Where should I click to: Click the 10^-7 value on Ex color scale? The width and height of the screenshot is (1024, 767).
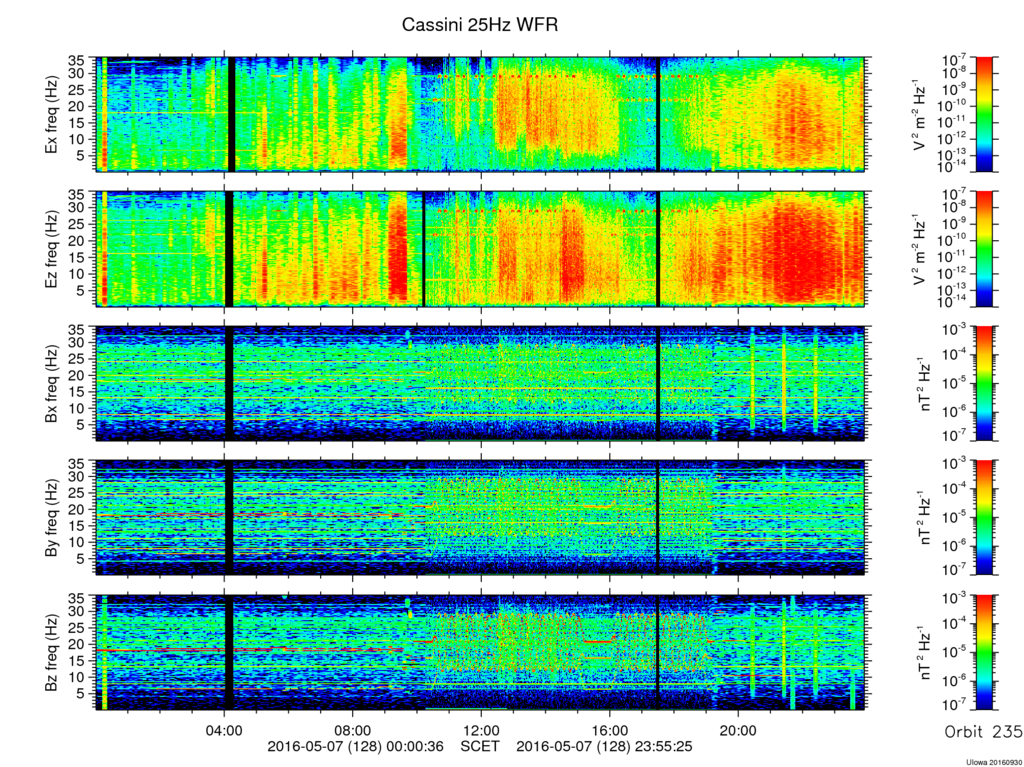956,60
